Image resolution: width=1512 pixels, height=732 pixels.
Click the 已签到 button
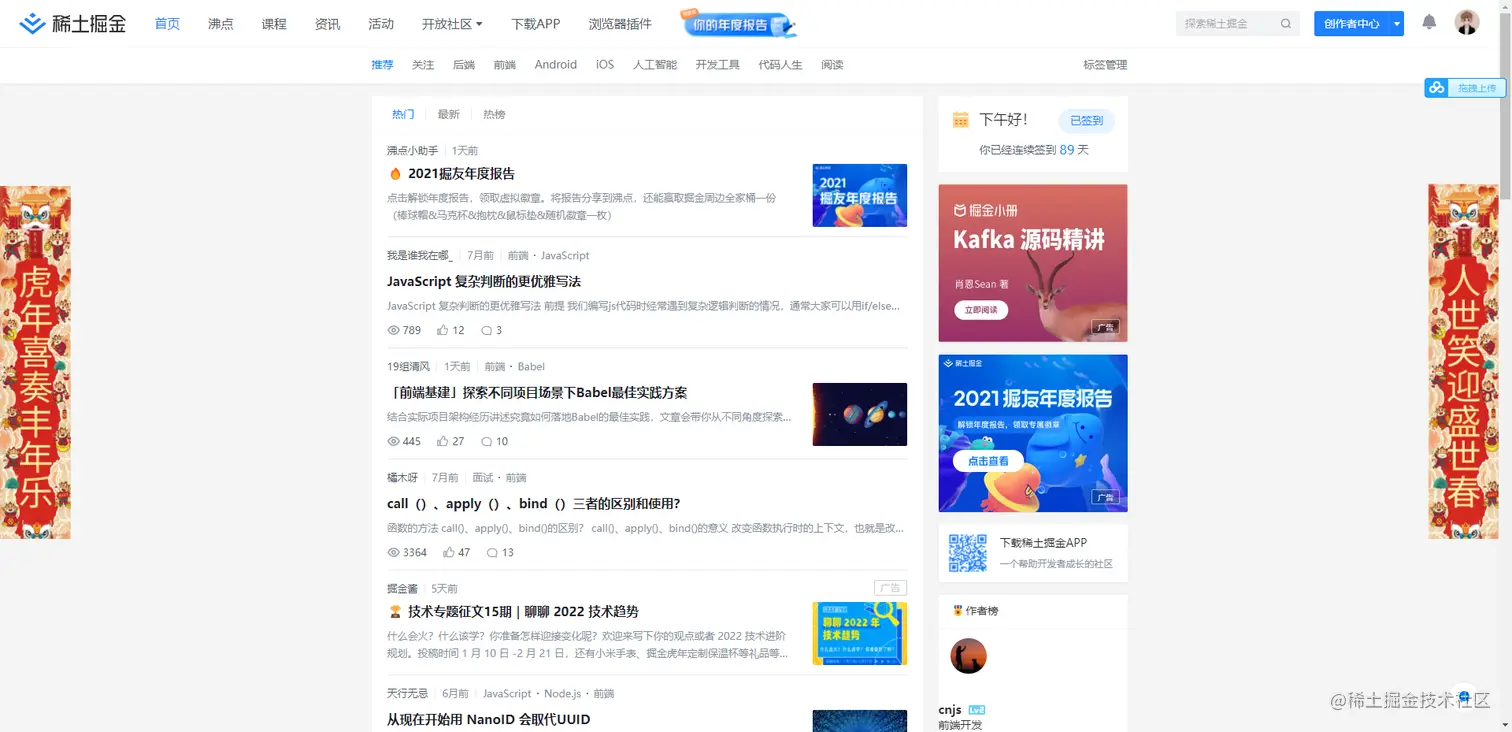(1086, 121)
